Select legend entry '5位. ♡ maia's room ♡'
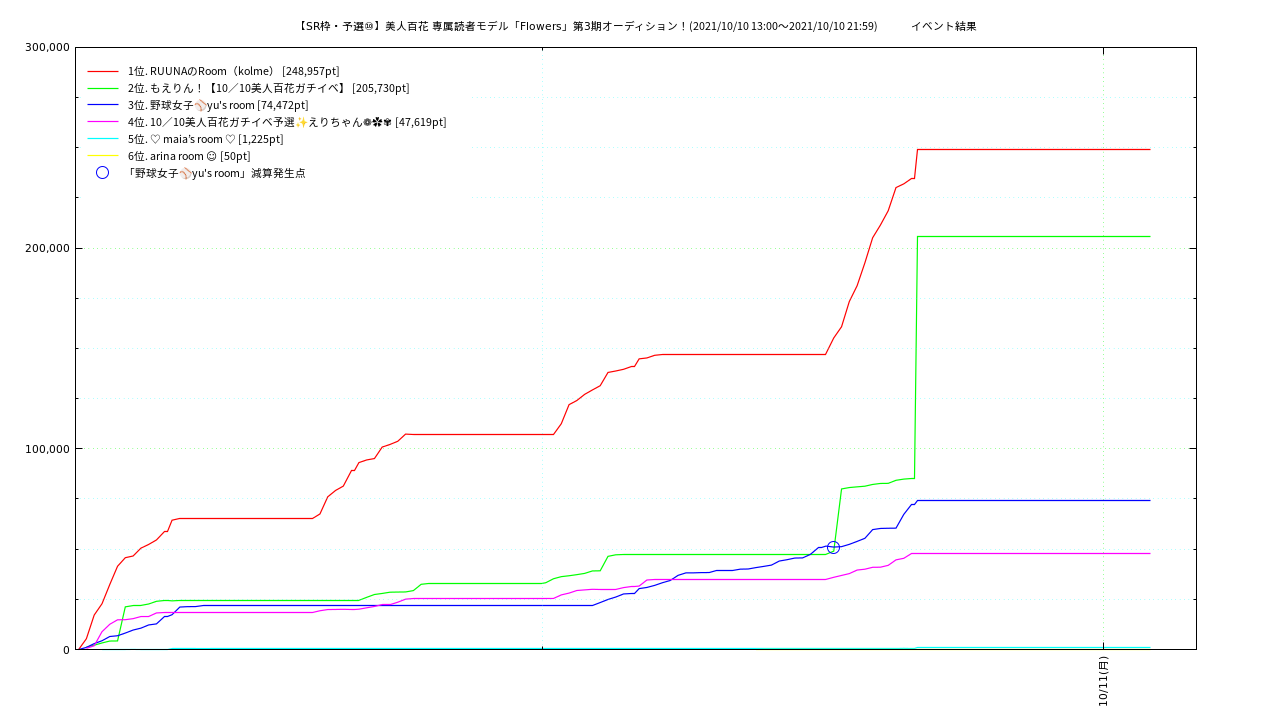Viewport: 1280px width, 720px height. click(205, 139)
